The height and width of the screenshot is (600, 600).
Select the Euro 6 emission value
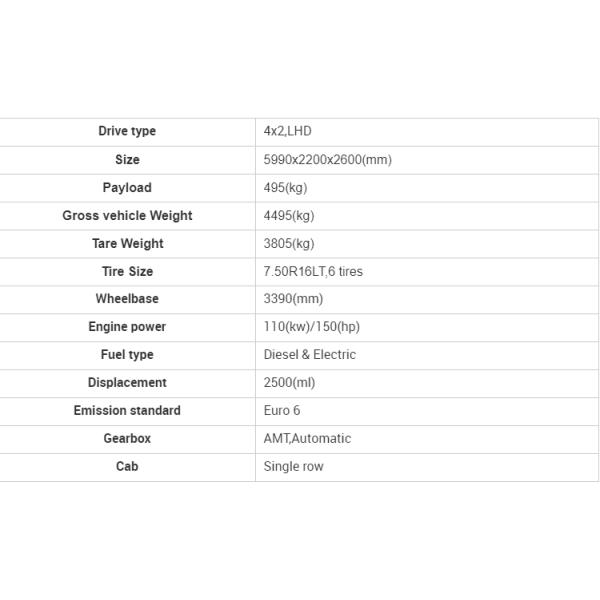282,411
